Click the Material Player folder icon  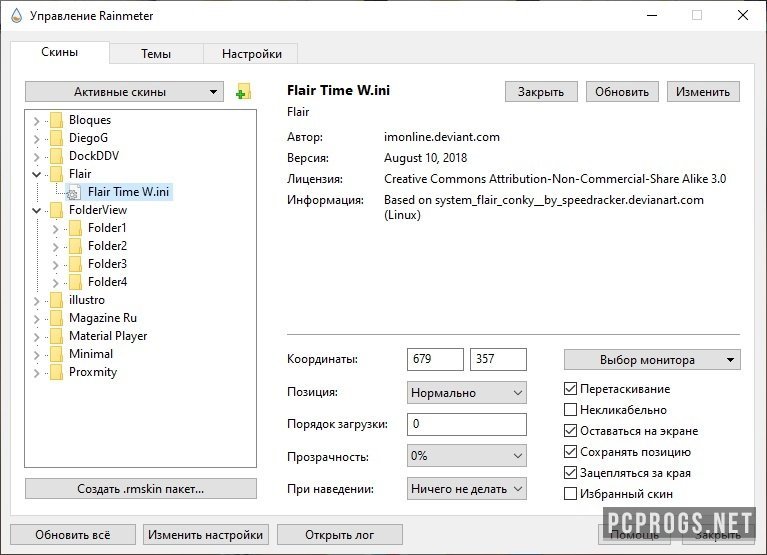tap(57, 336)
